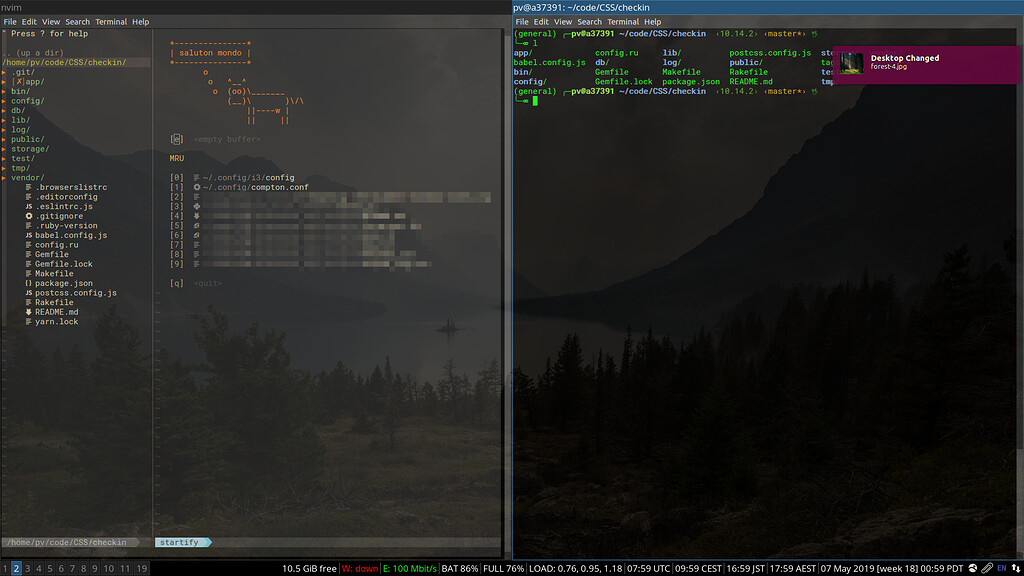Open the Search menu in nvim
This screenshot has width=1024, height=576.
pyautogui.click(x=77, y=21)
